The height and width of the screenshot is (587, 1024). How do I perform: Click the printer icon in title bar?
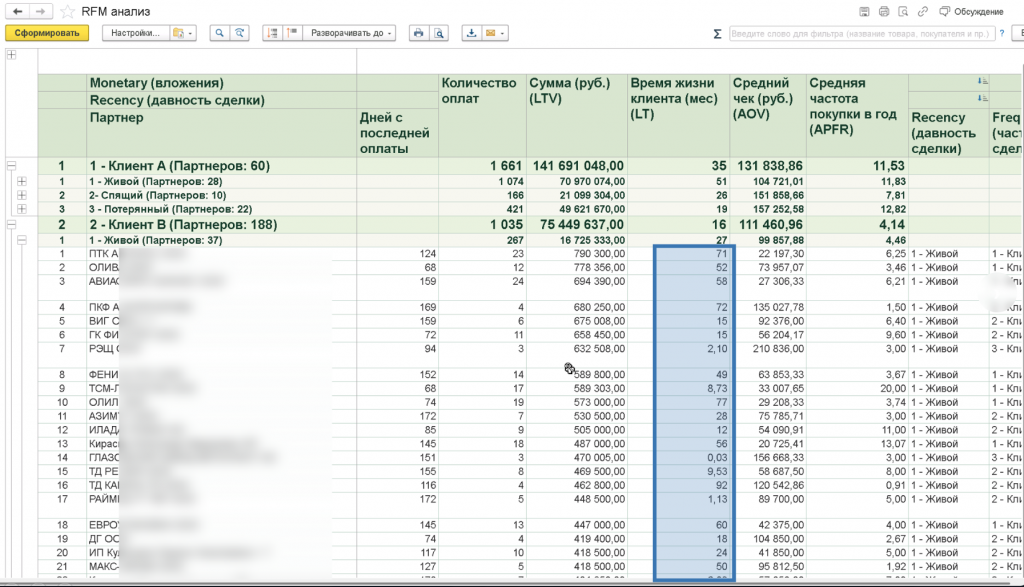coord(884,12)
